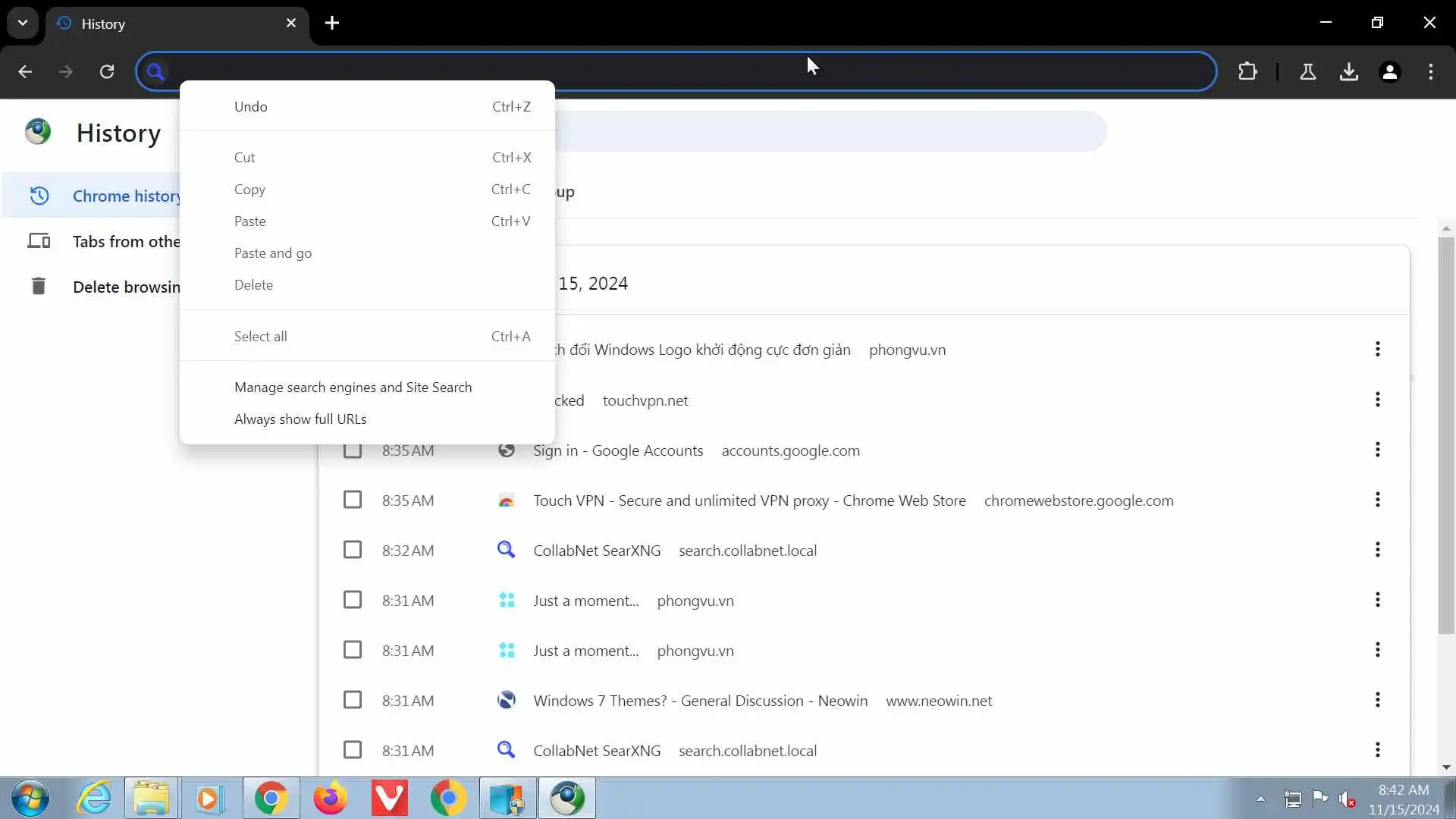The height and width of the screenshot is (819, 1456).
Task: Open more actions for Sign in Google Accounts
Action: pos(1377,450)
